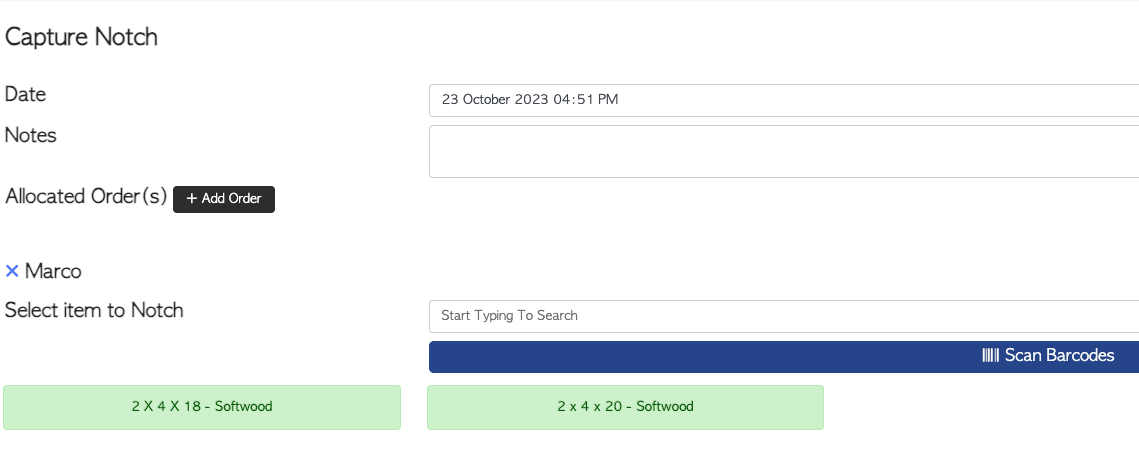This screenshot has width=1139, height=460.
Task: Click the Marco name label
Action: coord(53,272)
